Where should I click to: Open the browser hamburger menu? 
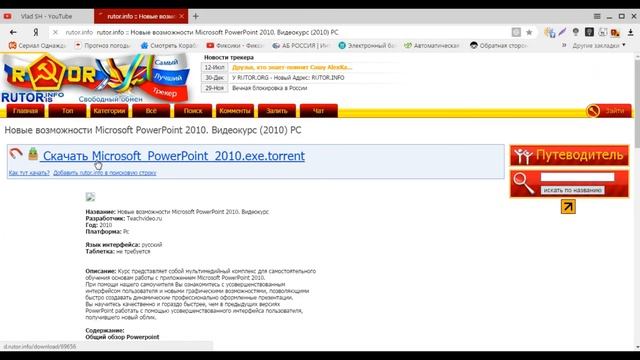(597, 16)
